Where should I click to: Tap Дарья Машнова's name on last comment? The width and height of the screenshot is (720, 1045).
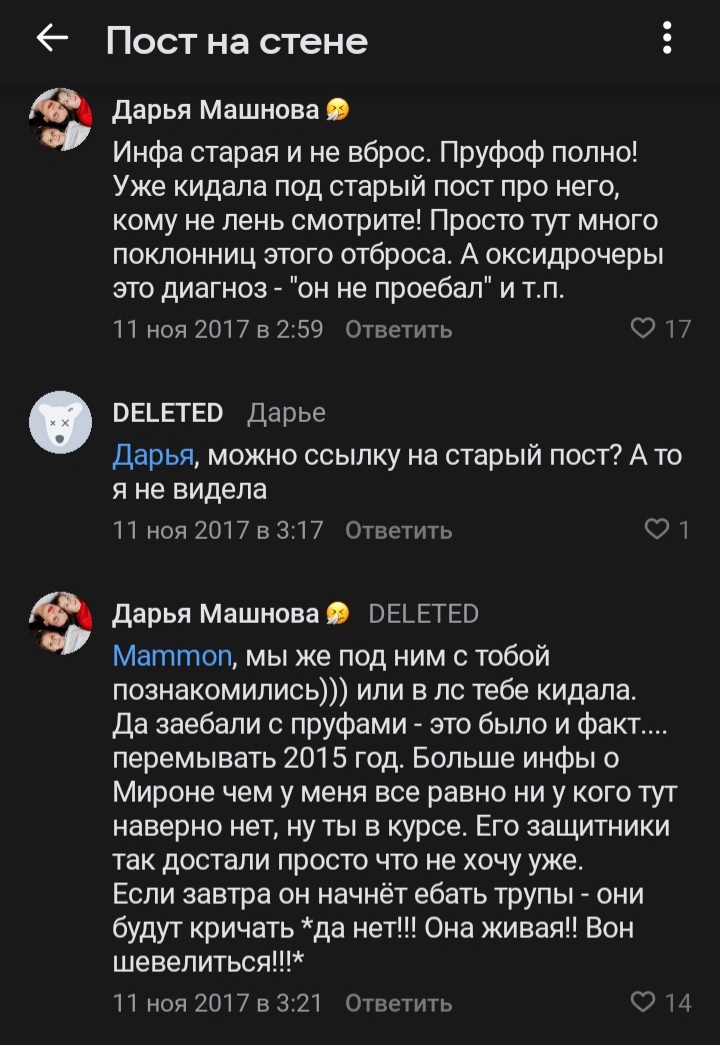tap(215, 612)
